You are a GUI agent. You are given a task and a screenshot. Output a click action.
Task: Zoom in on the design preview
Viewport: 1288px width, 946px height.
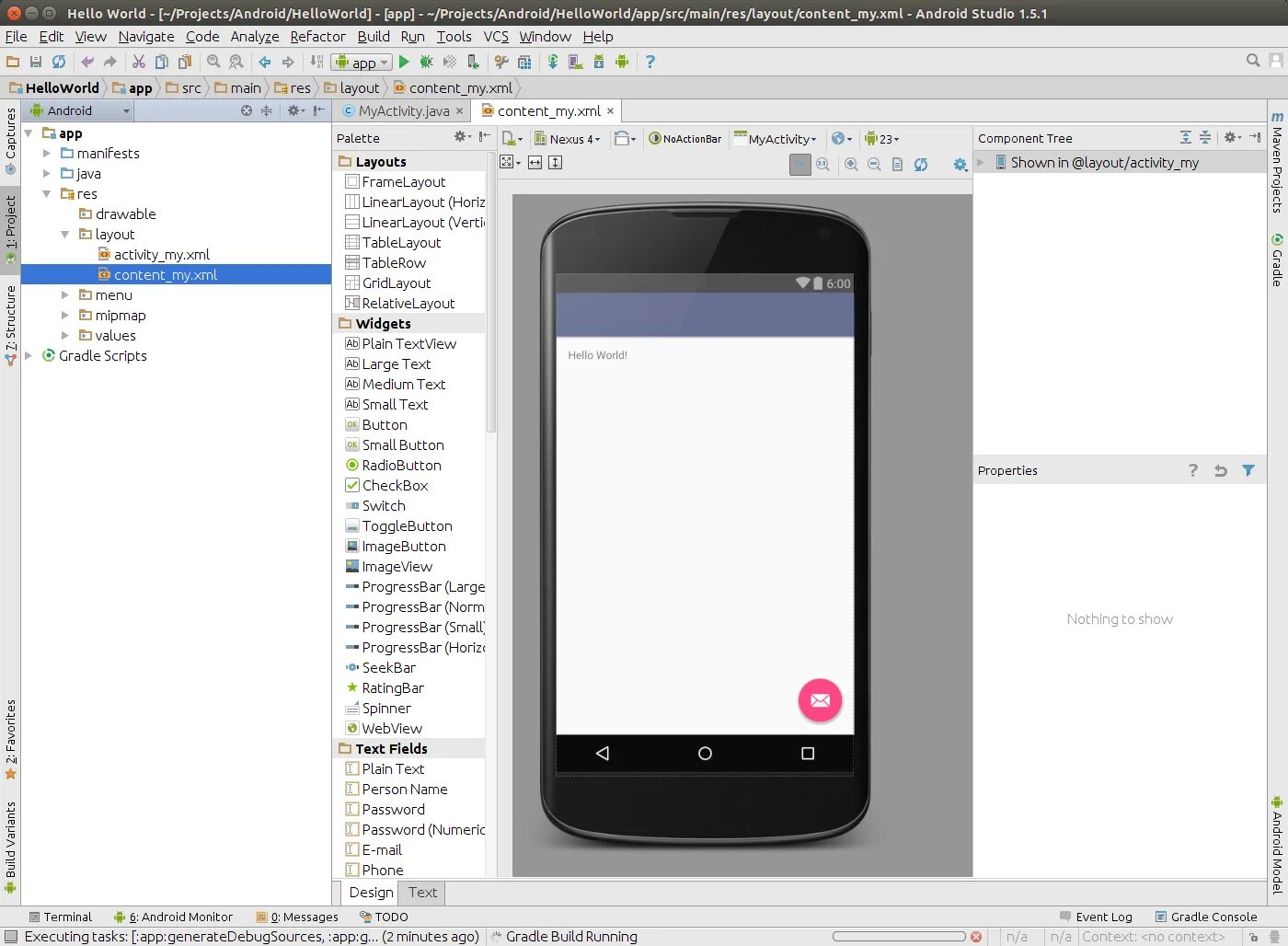tap(851, 164)
